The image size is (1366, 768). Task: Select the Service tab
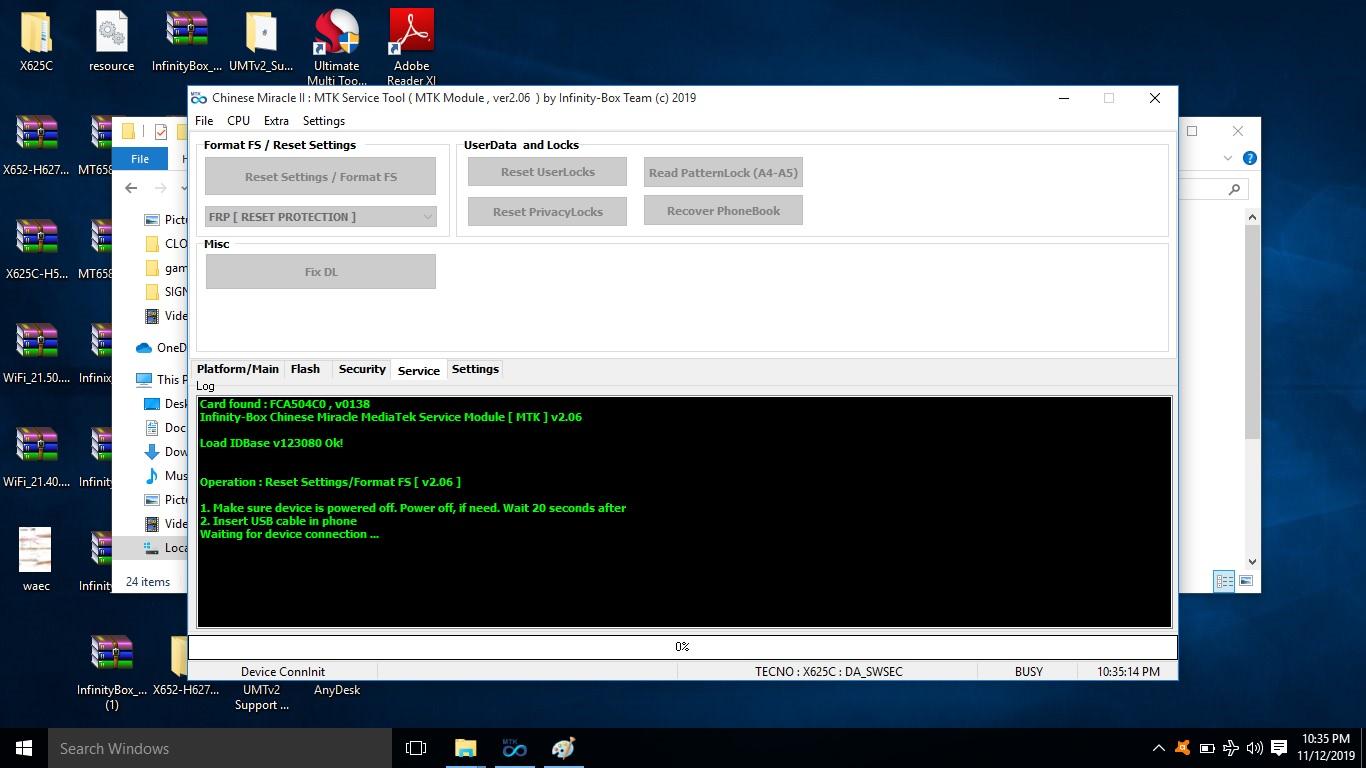(419, 370)
